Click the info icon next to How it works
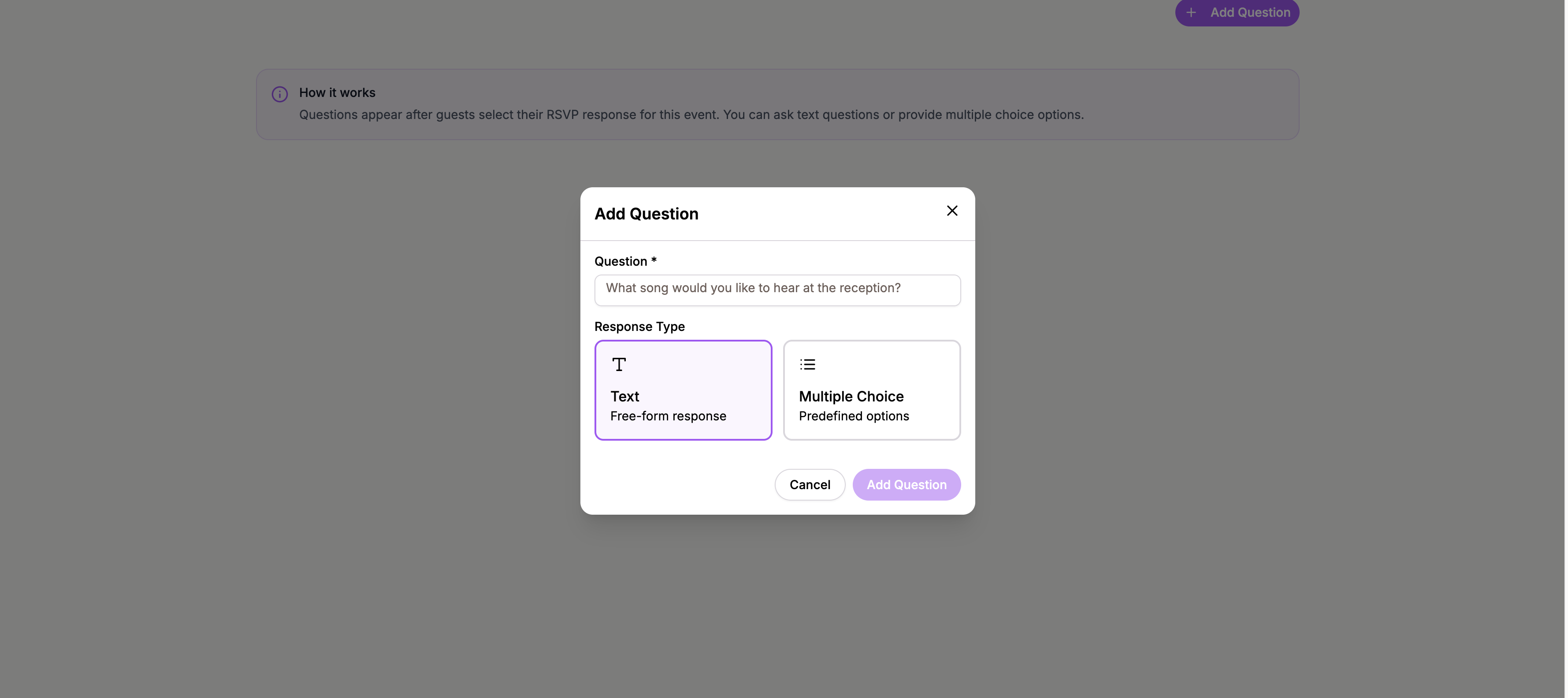The width and height of the screenshot is (1568, 698). point(279,94)
